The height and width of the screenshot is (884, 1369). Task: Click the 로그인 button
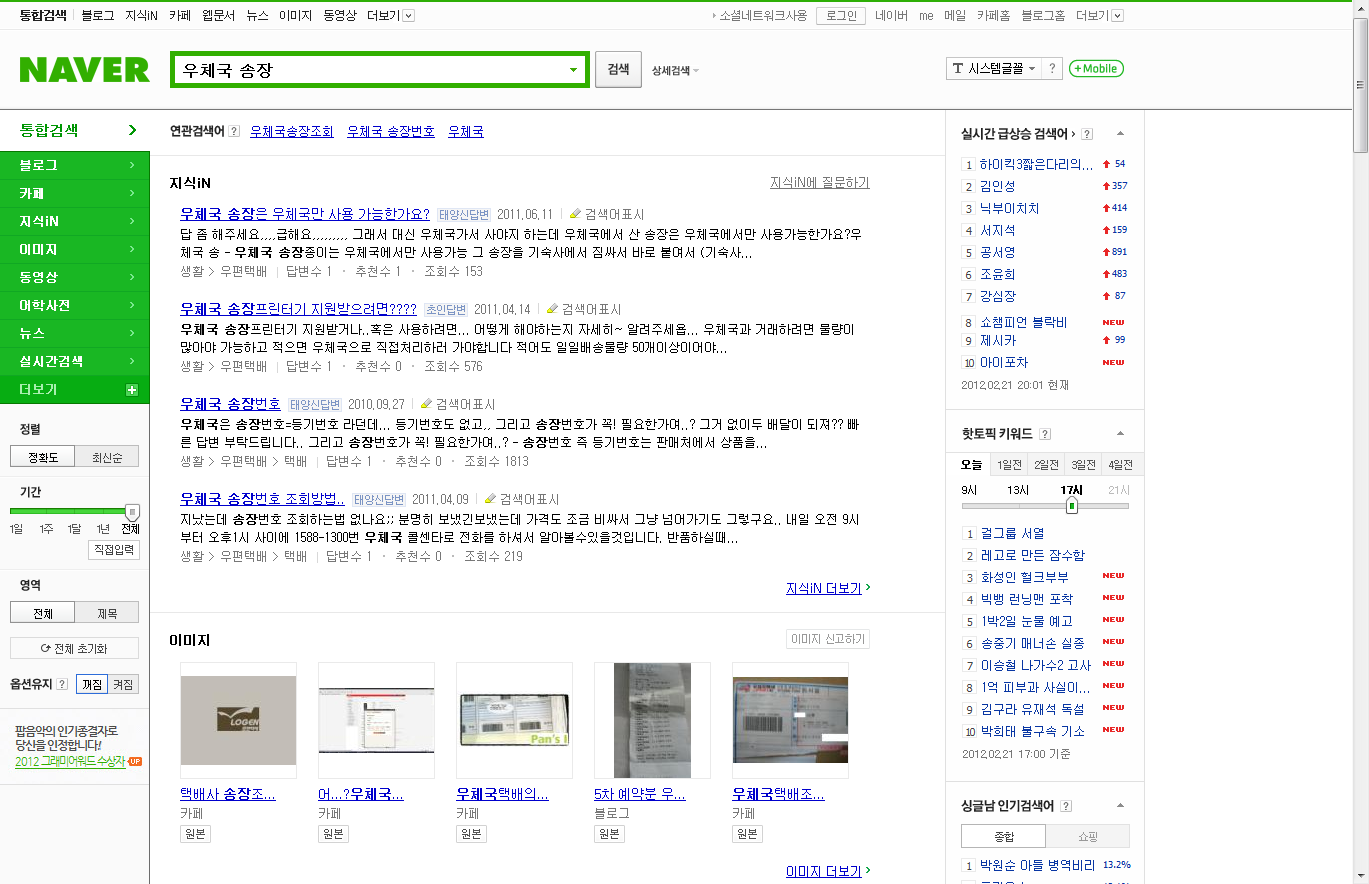(x=841, y=16)
